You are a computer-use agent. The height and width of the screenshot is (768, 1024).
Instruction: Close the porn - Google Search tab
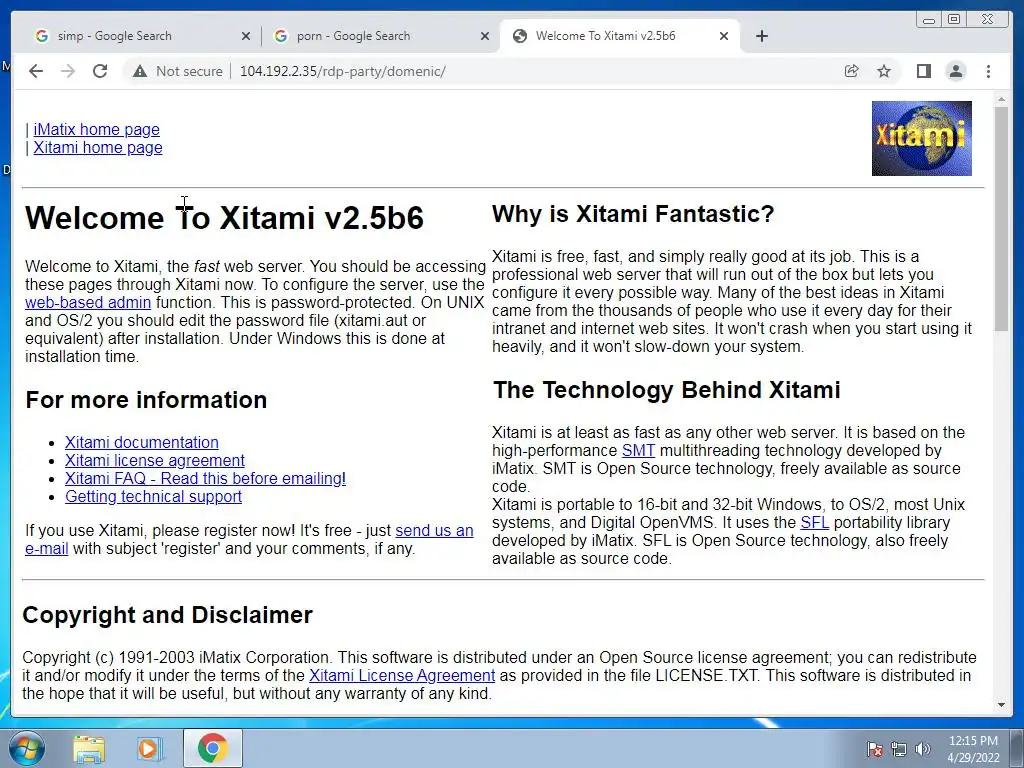(485, 36)
